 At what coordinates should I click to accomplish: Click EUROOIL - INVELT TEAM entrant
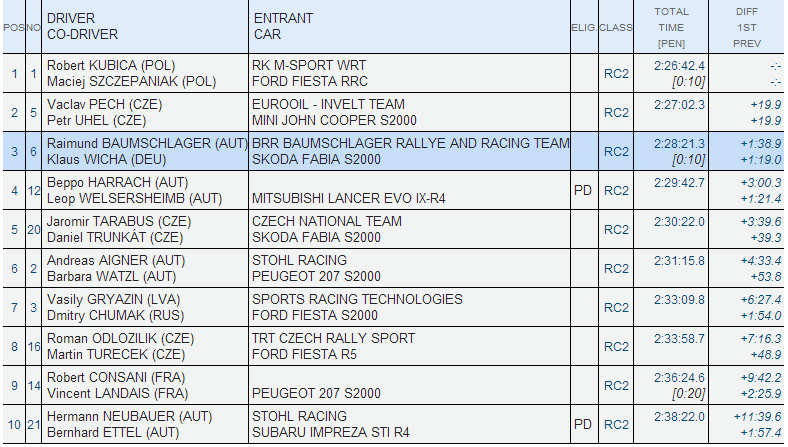click(329, 104)
